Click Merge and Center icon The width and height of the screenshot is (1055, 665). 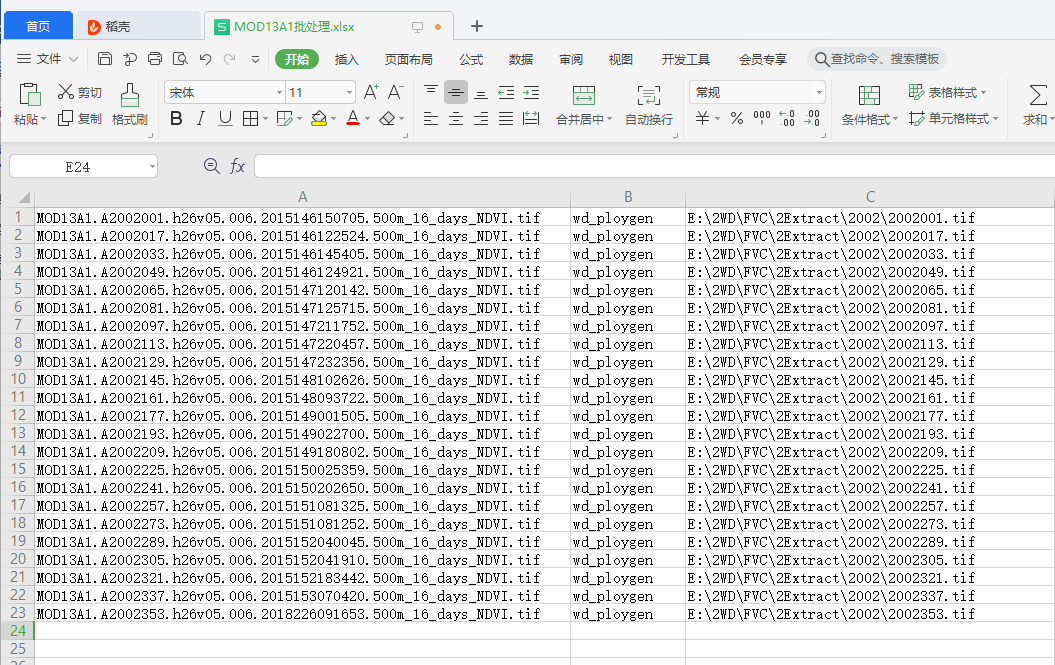583,96
